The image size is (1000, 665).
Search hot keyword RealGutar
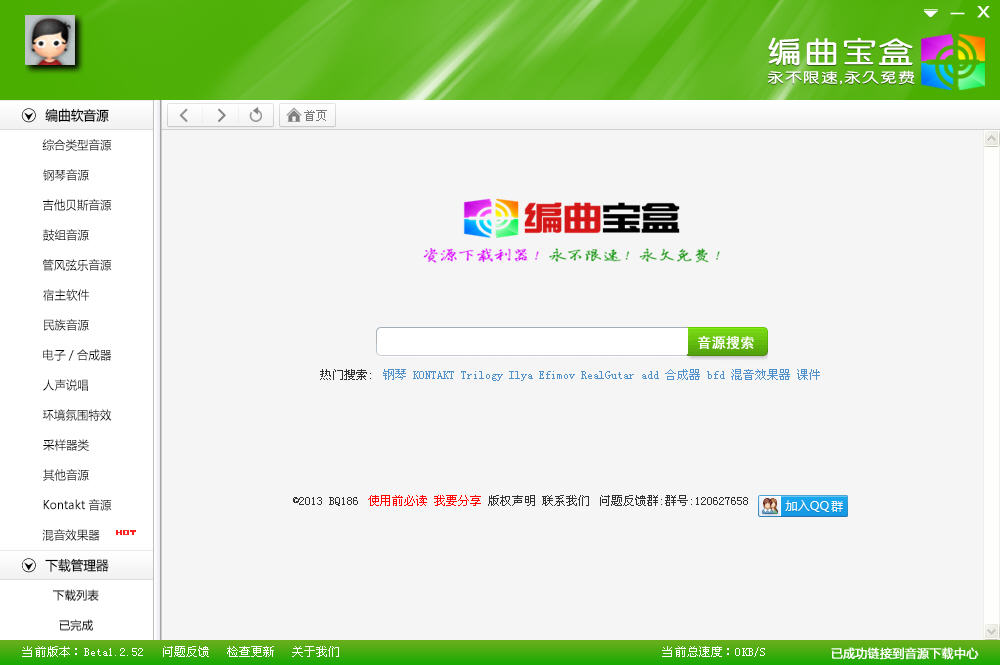(607, 375)
